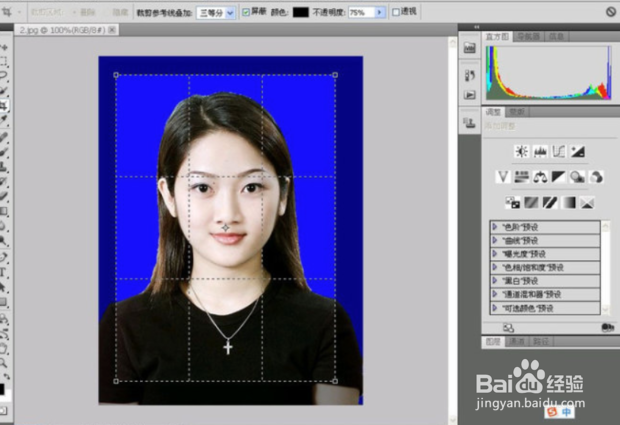
Task: Add a Selective Color adjustment
Action: [x=588, y=203]
